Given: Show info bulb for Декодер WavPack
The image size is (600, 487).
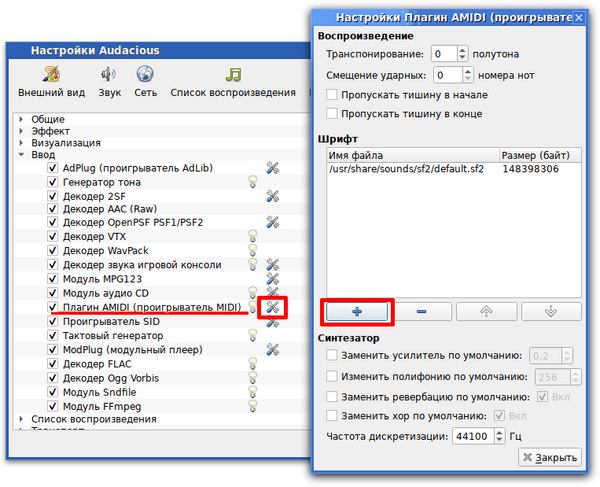Looking at the screenshot, I should coord(253,251).
